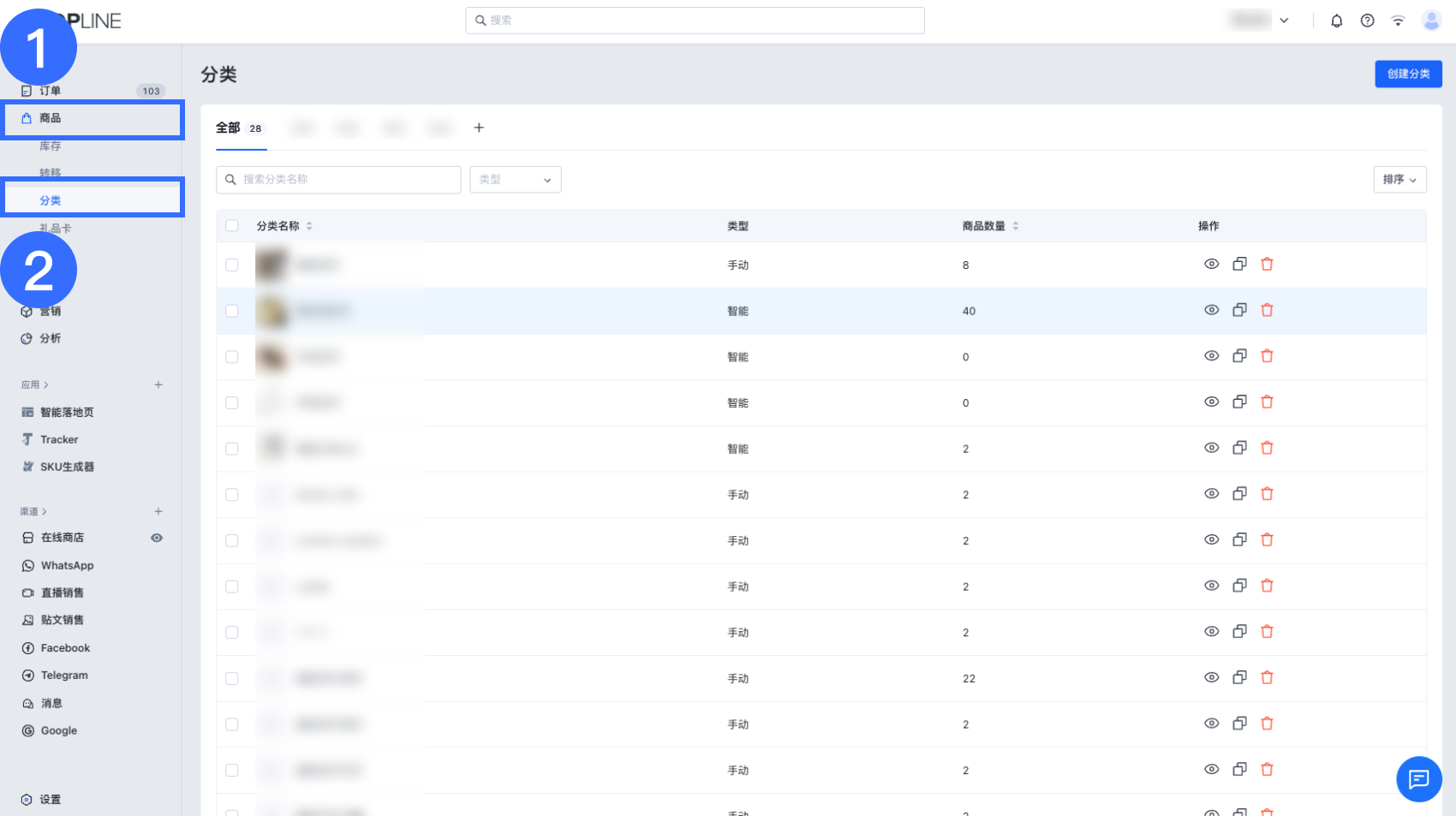Viewport: 1456px width, 816px height.
Task: Open the live chat support bubble
Action: [1418, 779]
